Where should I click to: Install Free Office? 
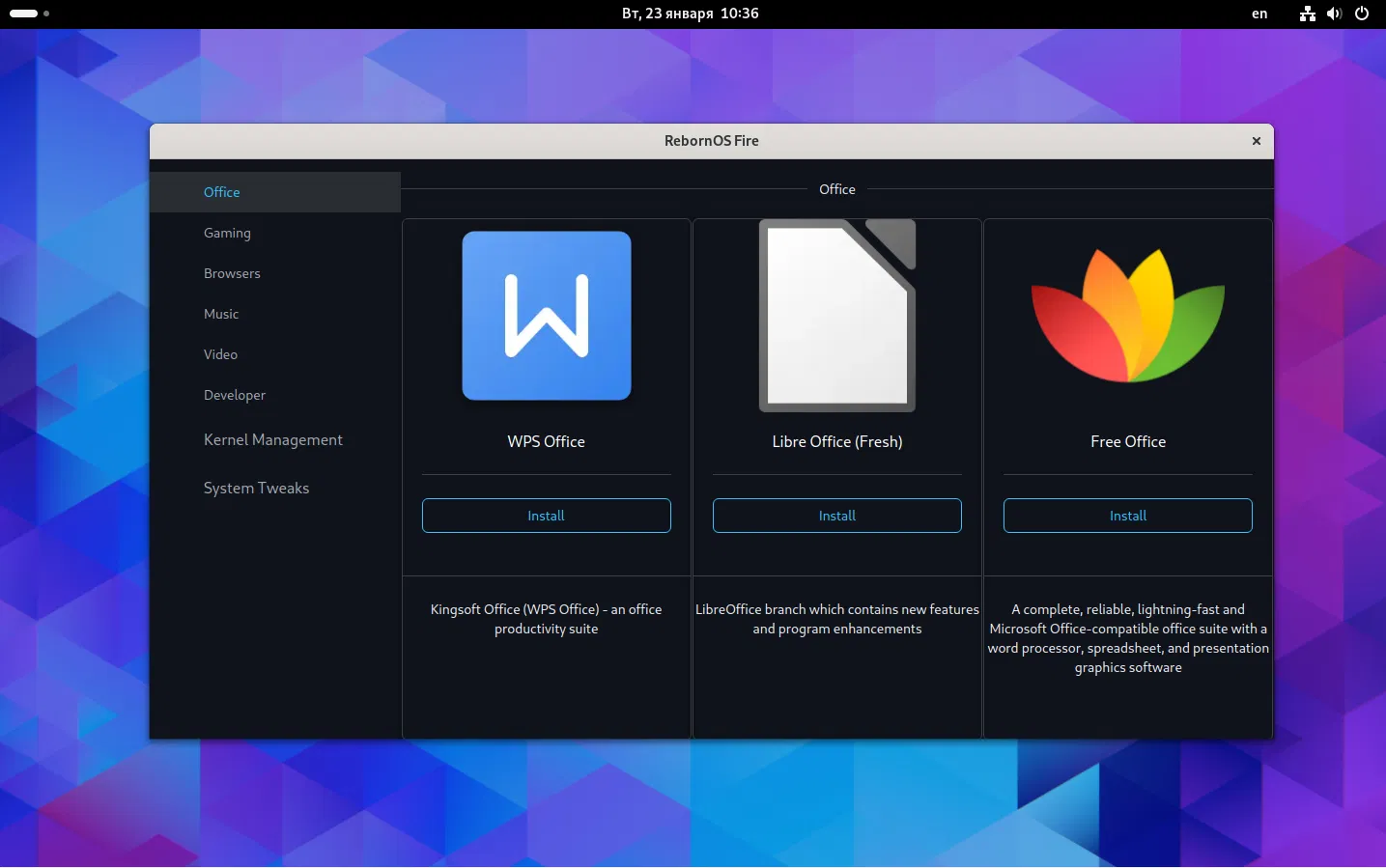coord(1128,516)
